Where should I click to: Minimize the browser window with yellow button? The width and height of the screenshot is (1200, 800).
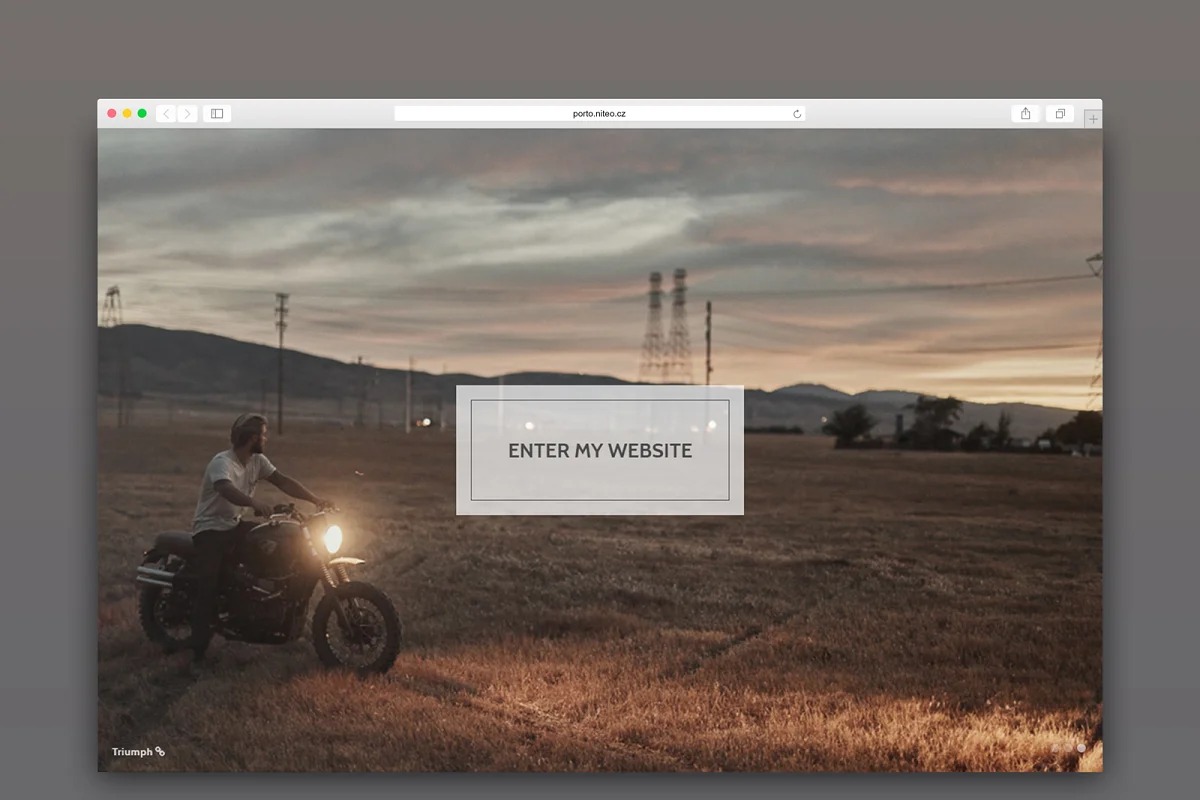tap(127, 114)
